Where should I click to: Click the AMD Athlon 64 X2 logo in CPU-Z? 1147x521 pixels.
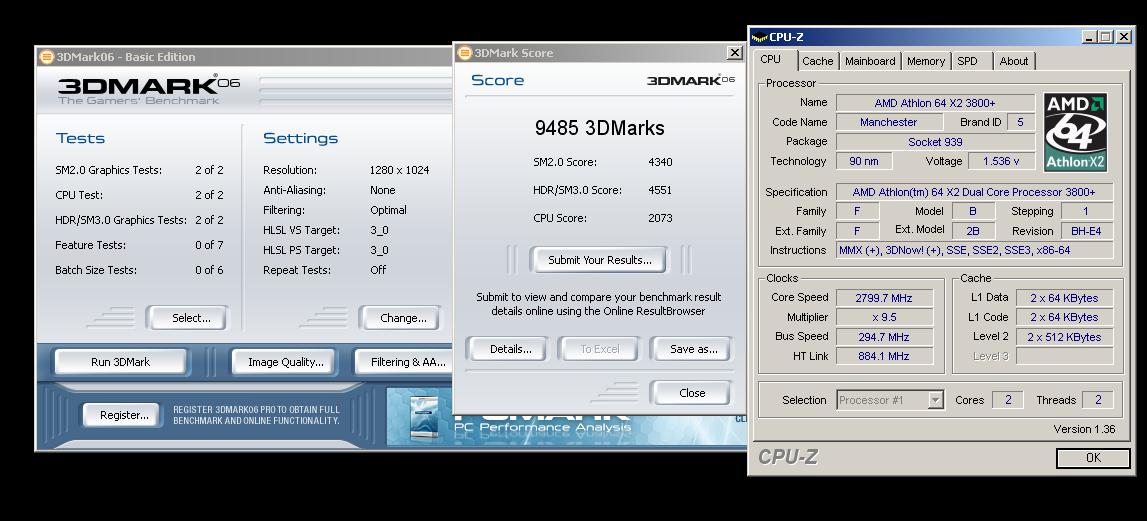pos(1075,132)
